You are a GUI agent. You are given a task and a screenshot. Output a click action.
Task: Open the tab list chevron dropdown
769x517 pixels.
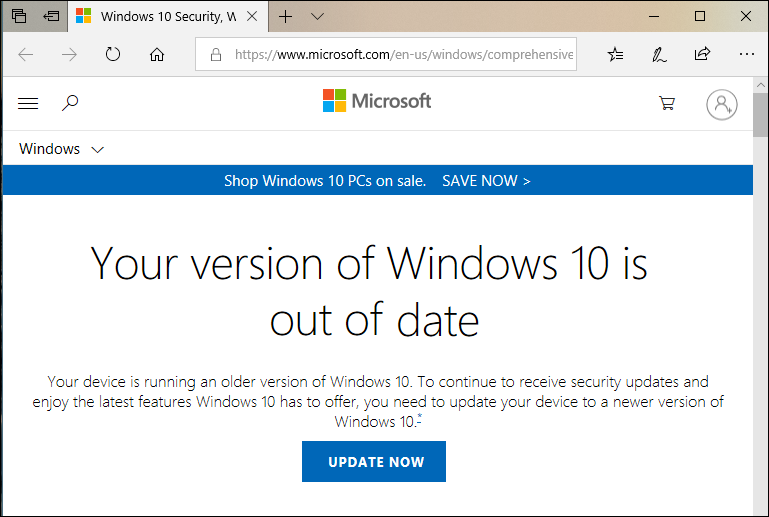point(318,17)
